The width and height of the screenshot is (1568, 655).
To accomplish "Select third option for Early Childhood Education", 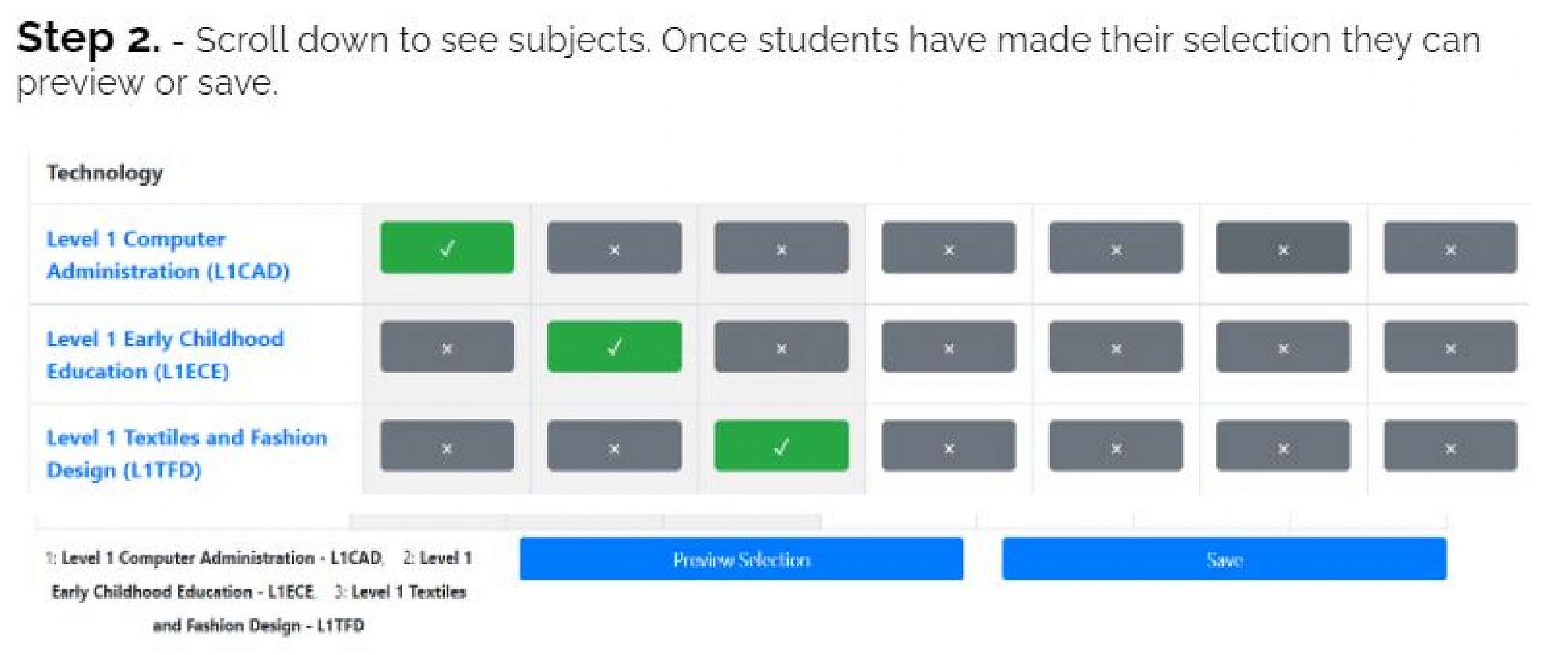I will 781,346.
